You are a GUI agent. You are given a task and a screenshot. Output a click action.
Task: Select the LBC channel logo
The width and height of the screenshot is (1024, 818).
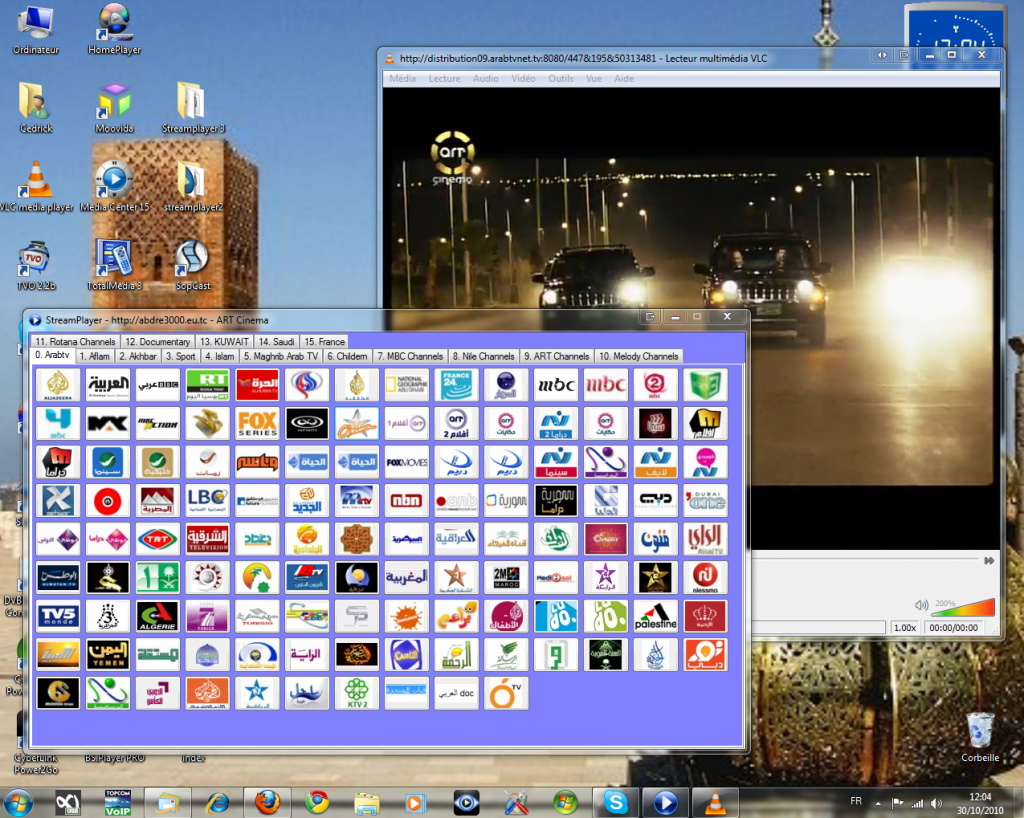[x=208, y=501]
